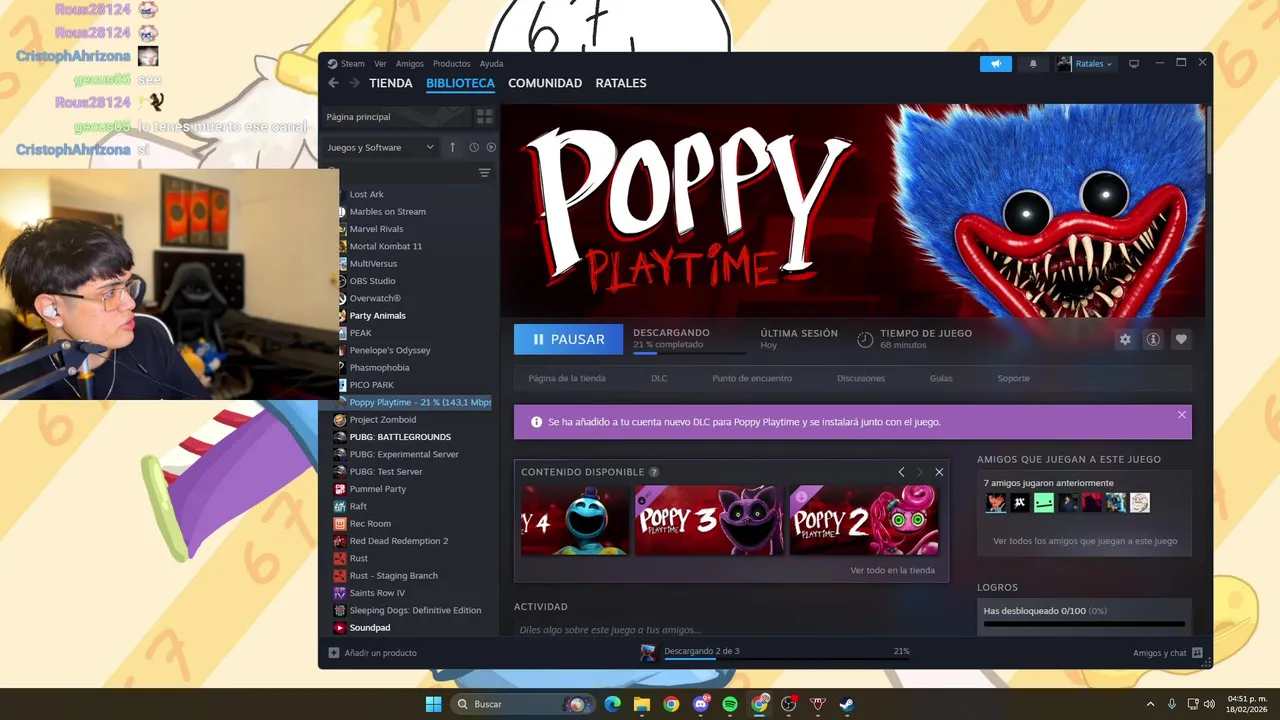Go to the COMUNIDAD tab
The height and width of the screenshot is (720, 1280).
pos(545,83)
